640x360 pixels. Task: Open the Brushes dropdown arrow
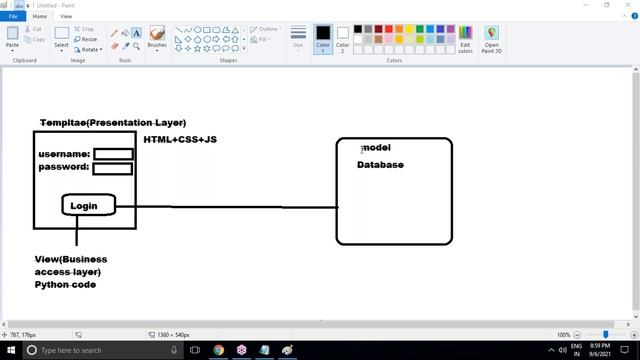coord(157,51)
